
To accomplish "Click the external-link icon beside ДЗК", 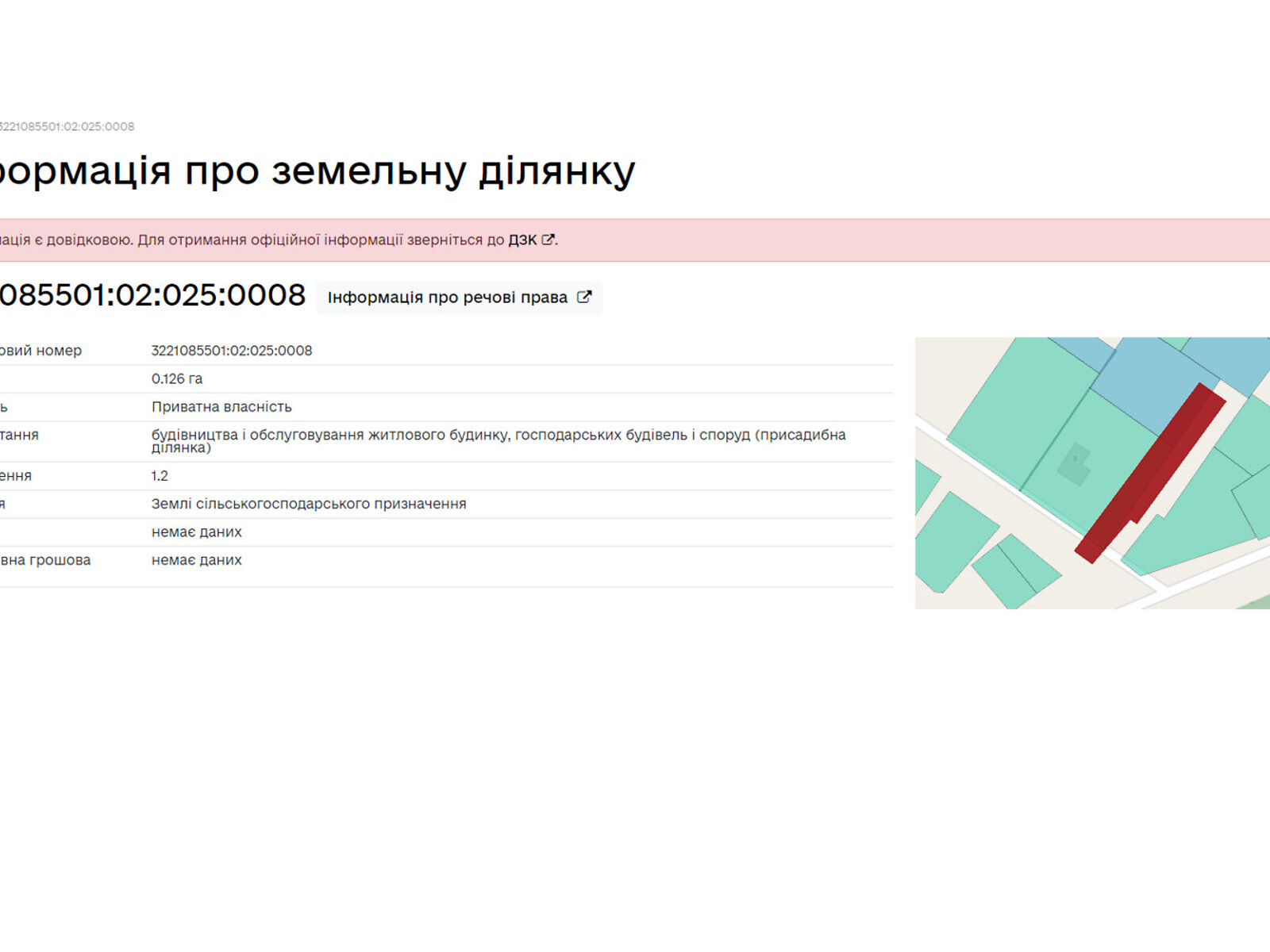I will pos(548,240).
